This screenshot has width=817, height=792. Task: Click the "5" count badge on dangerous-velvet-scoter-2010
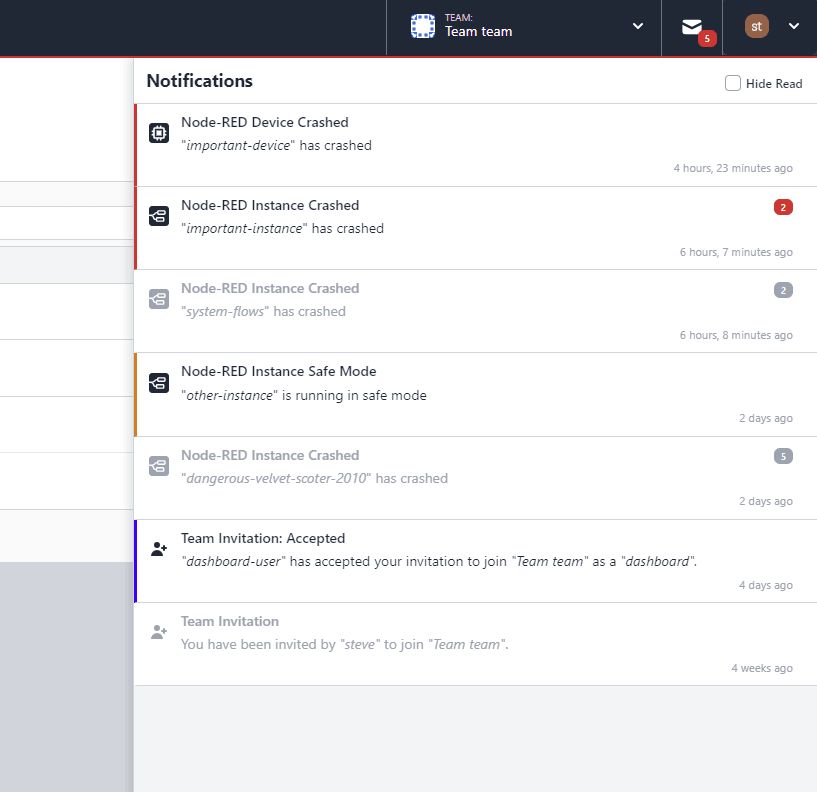click(x=782, y=456)
